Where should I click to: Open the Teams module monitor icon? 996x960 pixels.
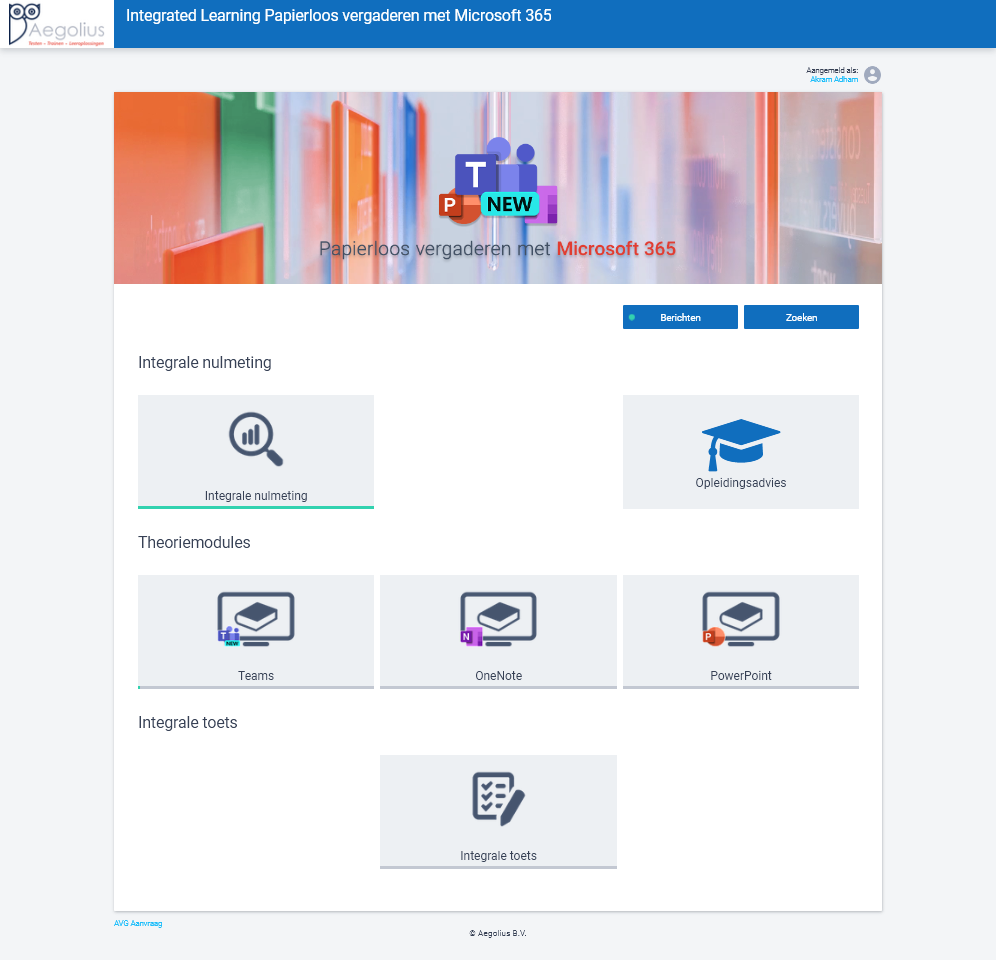click(256, 620)
